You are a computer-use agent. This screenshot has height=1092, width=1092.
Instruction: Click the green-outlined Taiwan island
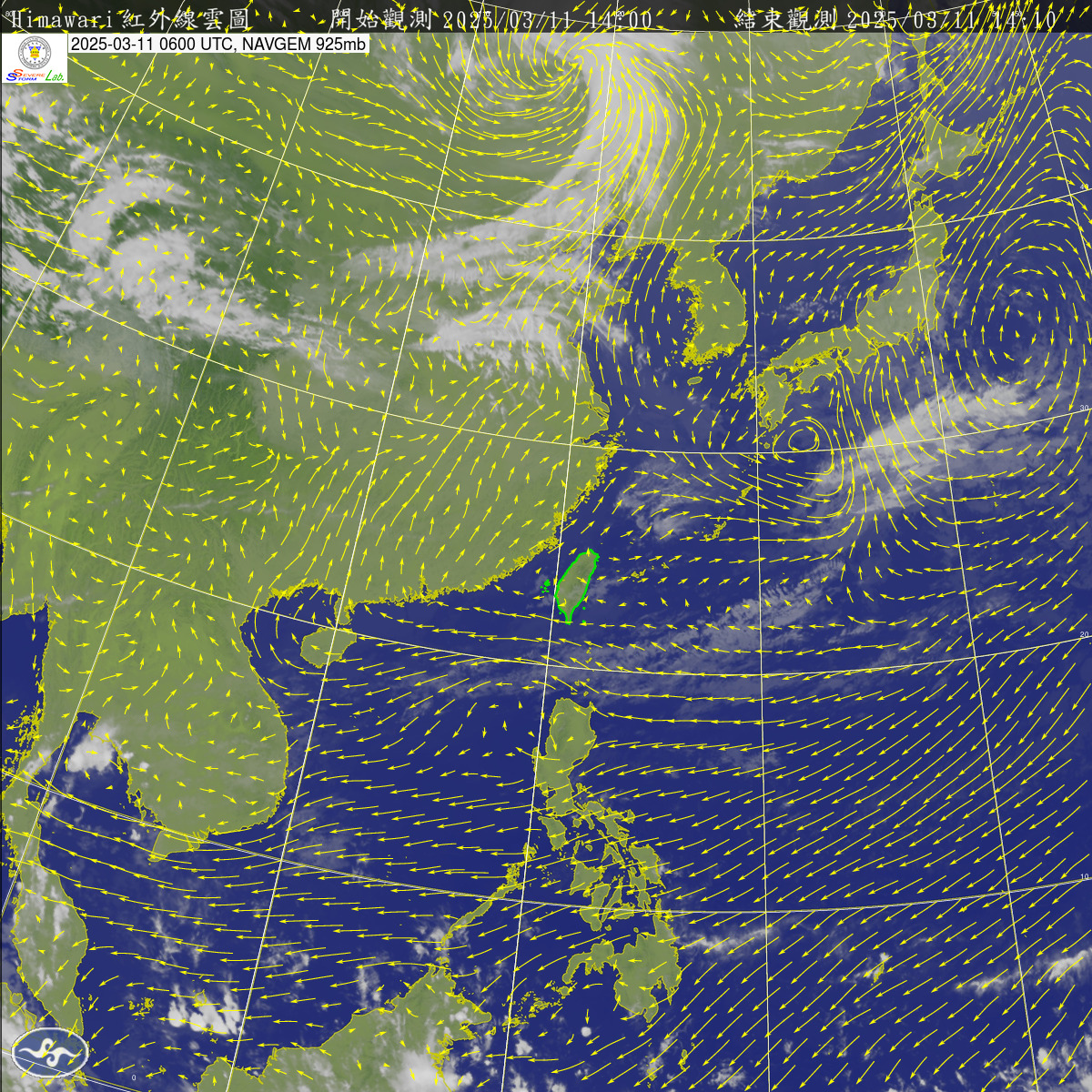pos(576,587)
